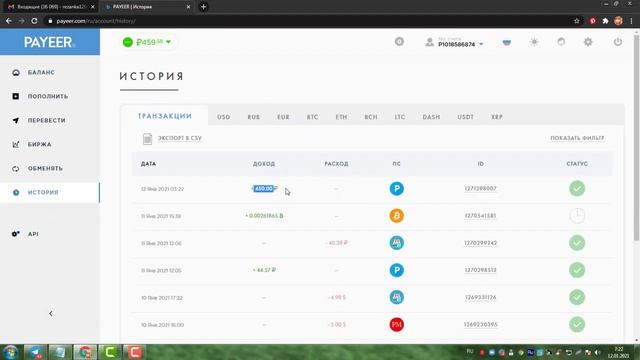The image size is (640, 360).
Task: Click the Статус column header
Action: pos(577,164)
